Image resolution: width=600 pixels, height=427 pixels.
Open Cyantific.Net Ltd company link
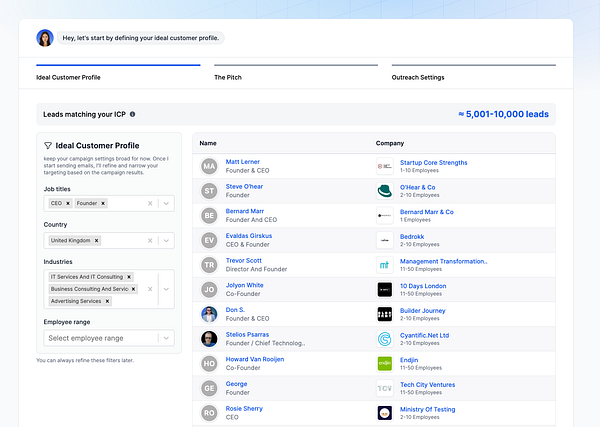coord(424,336)
